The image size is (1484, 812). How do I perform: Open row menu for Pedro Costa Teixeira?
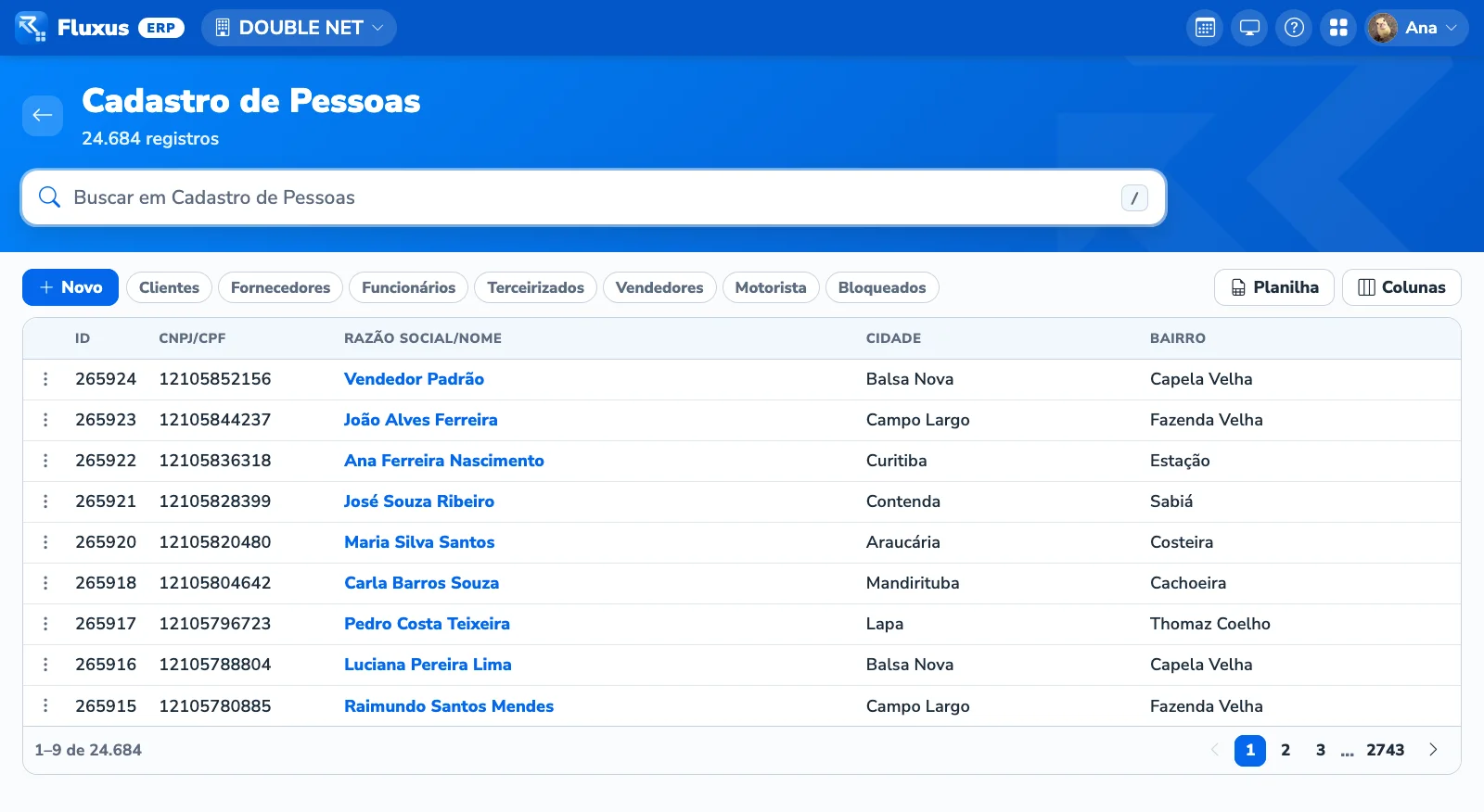click(x=45, y=624)
